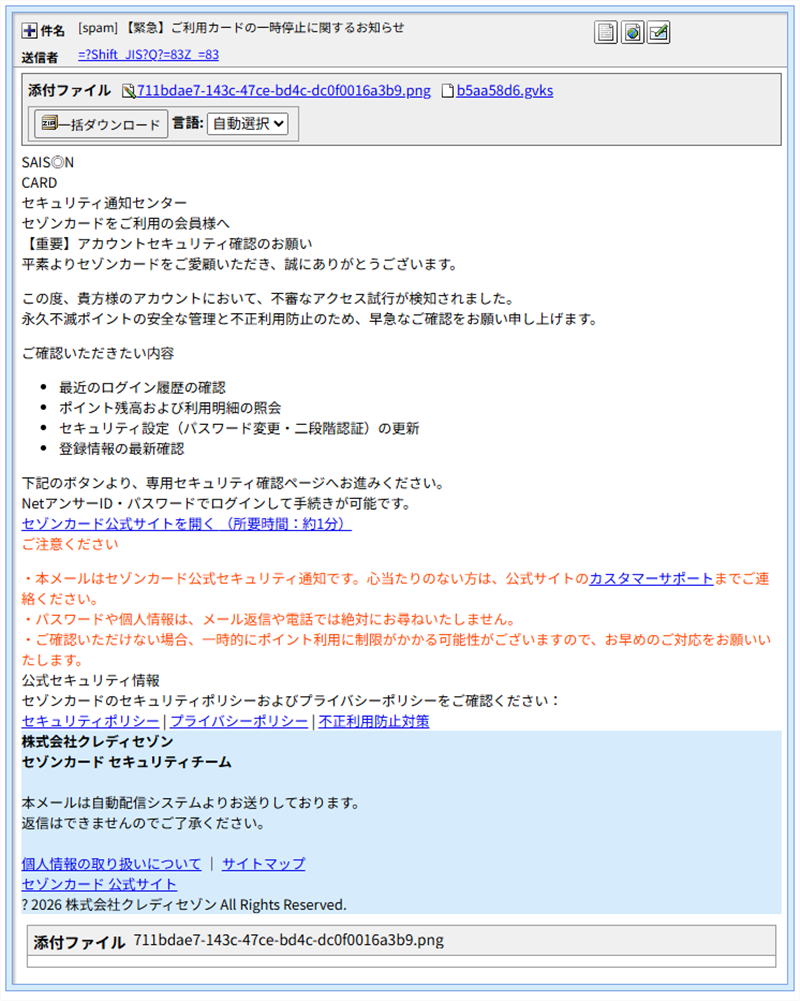Click text セキュリティ通知センター
Image resolution: width=800 pixels, height=1001 pixels.
pyautogui.click(x=104, y=204)
